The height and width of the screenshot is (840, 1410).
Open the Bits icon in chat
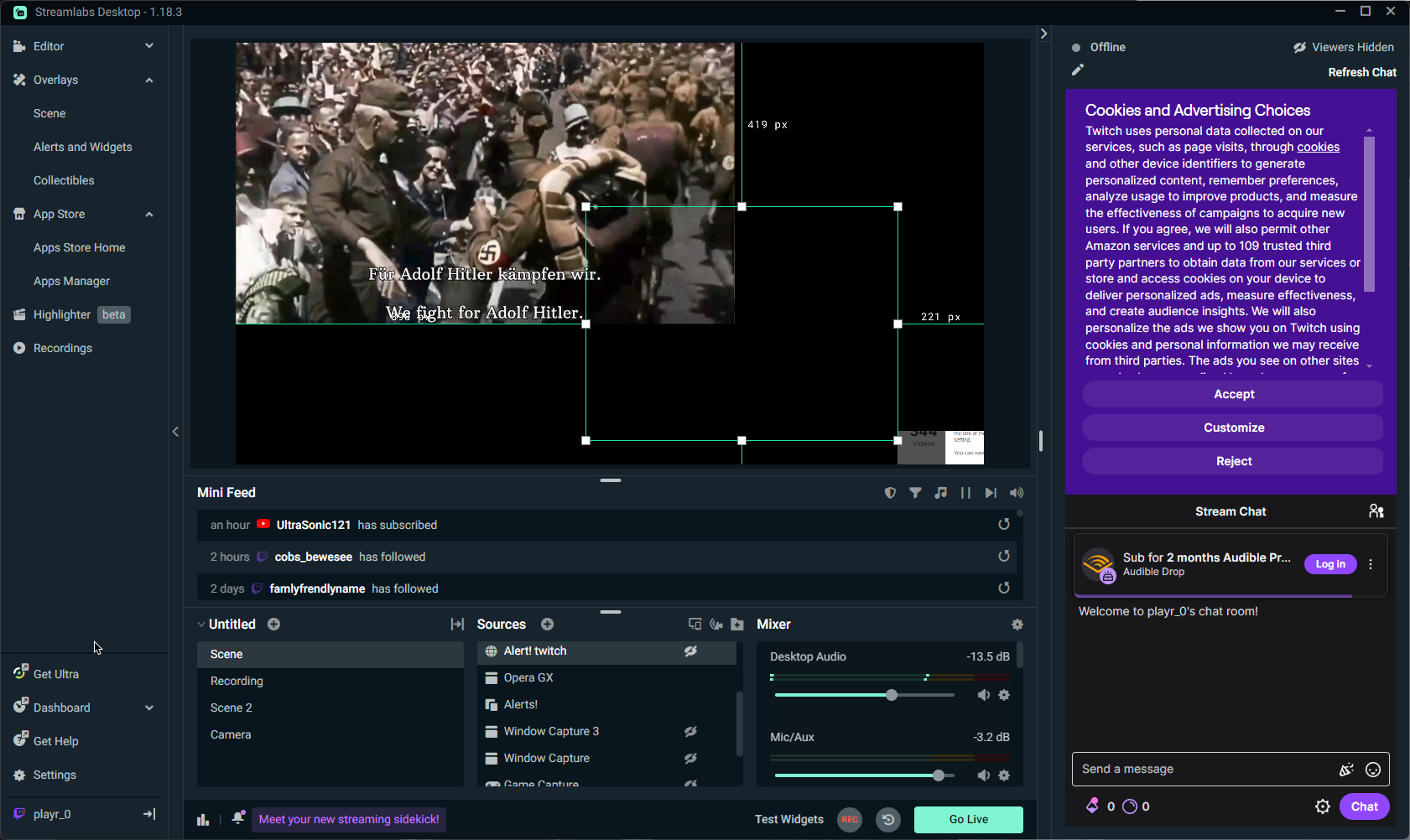[1092, 806]
